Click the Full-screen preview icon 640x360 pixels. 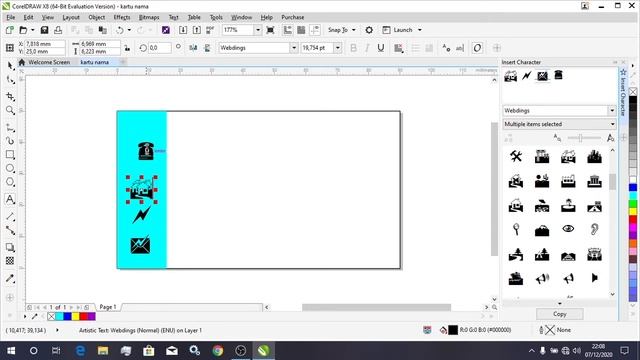point(270,30)
